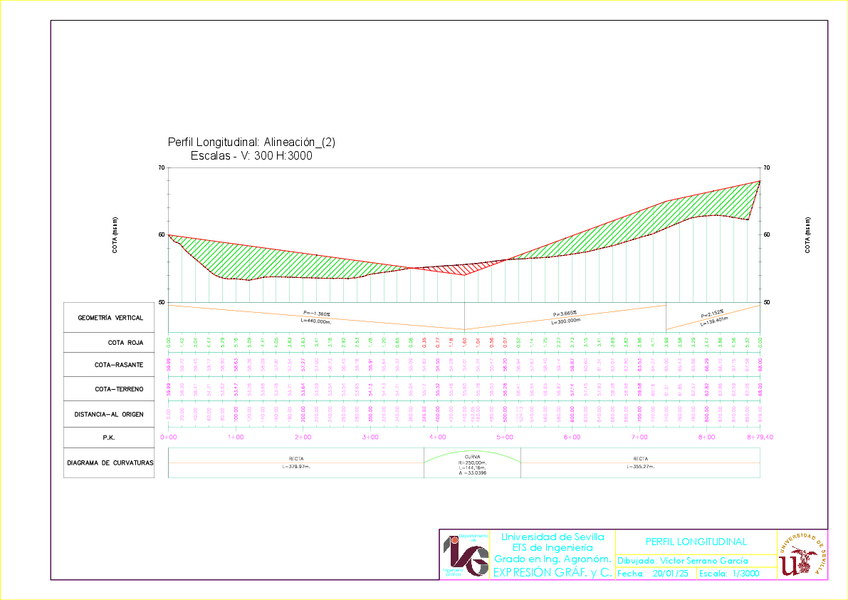Click the Departamento Ingeniería Gráfica logo
Screen dimensions: 848x600
(x=464, y=554)
